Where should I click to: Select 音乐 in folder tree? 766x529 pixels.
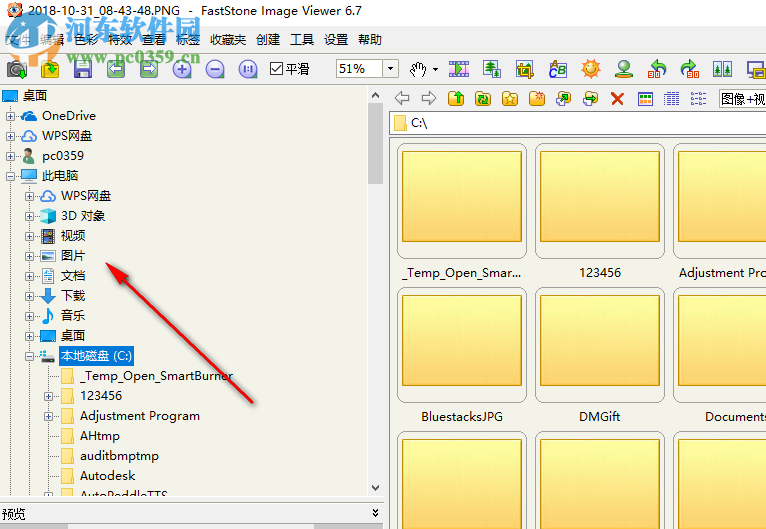tap(73, 316)
